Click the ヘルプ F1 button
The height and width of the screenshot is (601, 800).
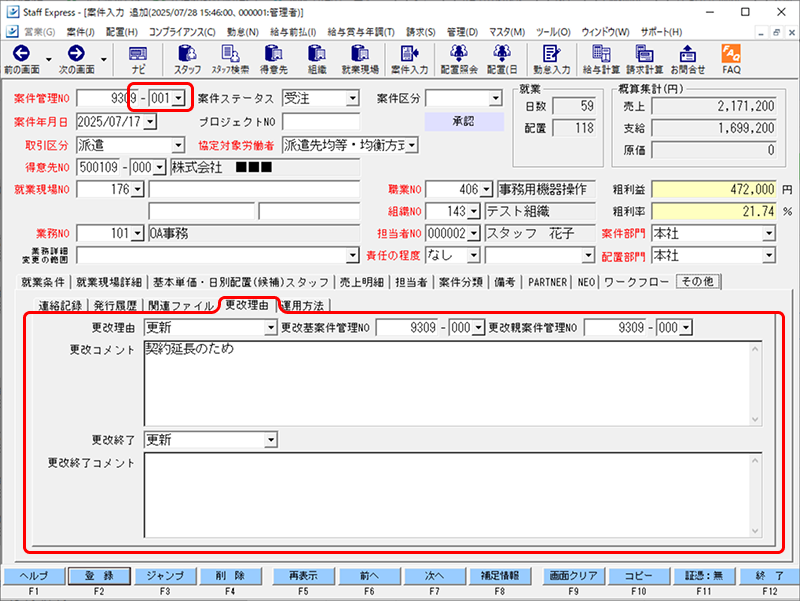[x=34, y=576]
